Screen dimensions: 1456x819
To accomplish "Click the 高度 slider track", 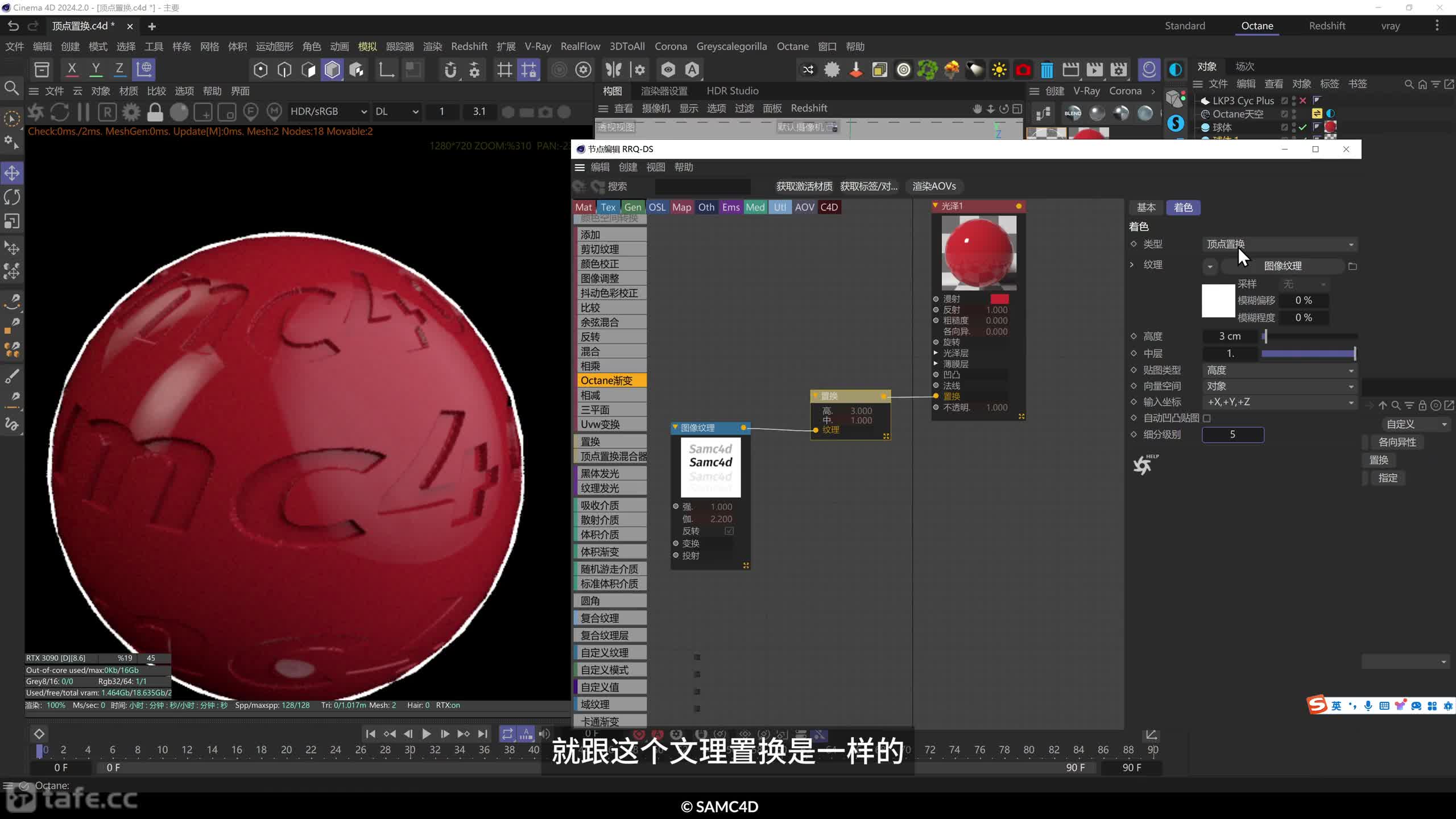I will (1309, 337).
